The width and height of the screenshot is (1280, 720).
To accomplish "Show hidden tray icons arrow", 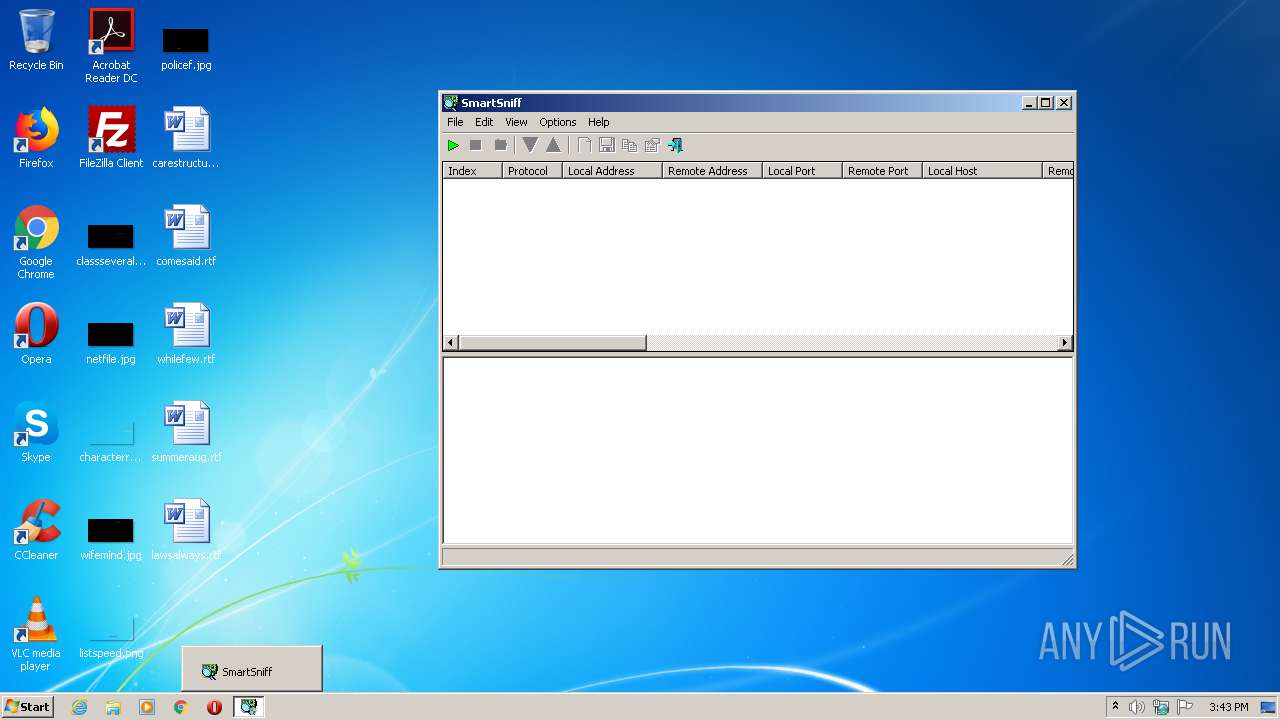I will click(1115, 707).
